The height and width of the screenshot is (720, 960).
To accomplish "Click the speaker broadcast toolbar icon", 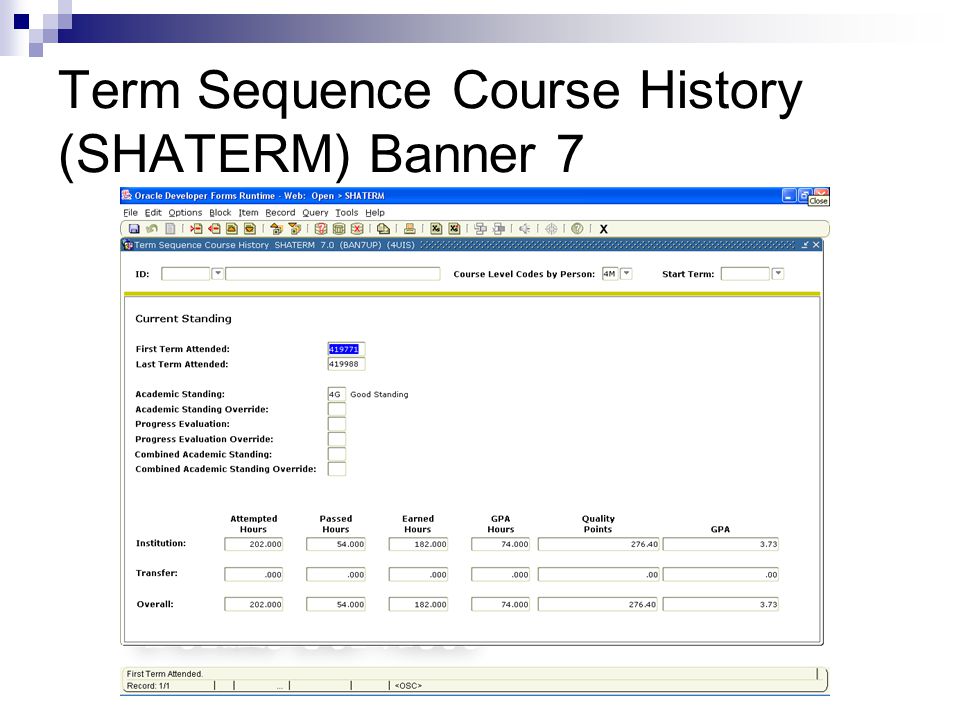I will coord(525,229).
